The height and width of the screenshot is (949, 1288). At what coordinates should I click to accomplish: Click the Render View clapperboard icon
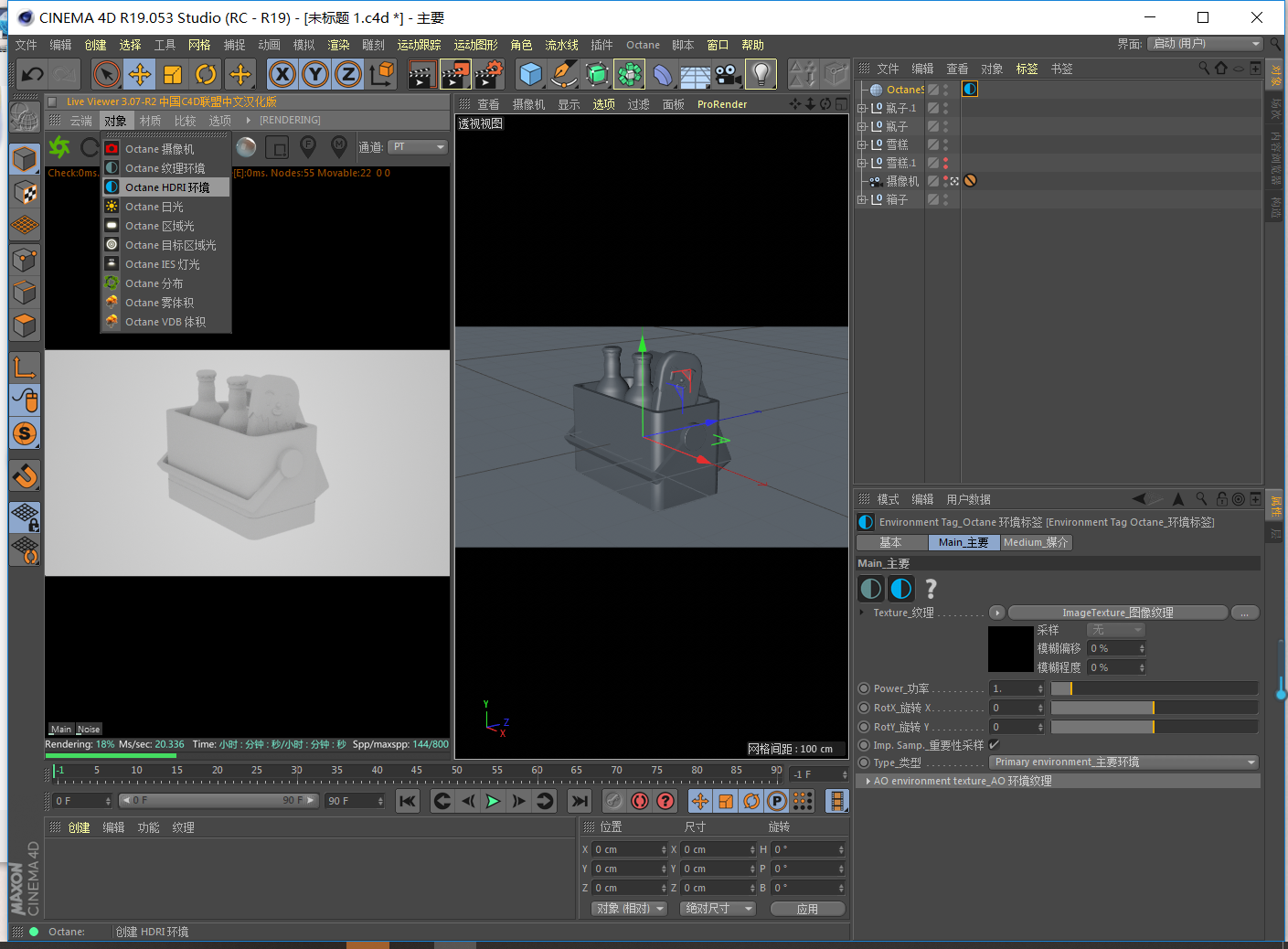[421, 74]
